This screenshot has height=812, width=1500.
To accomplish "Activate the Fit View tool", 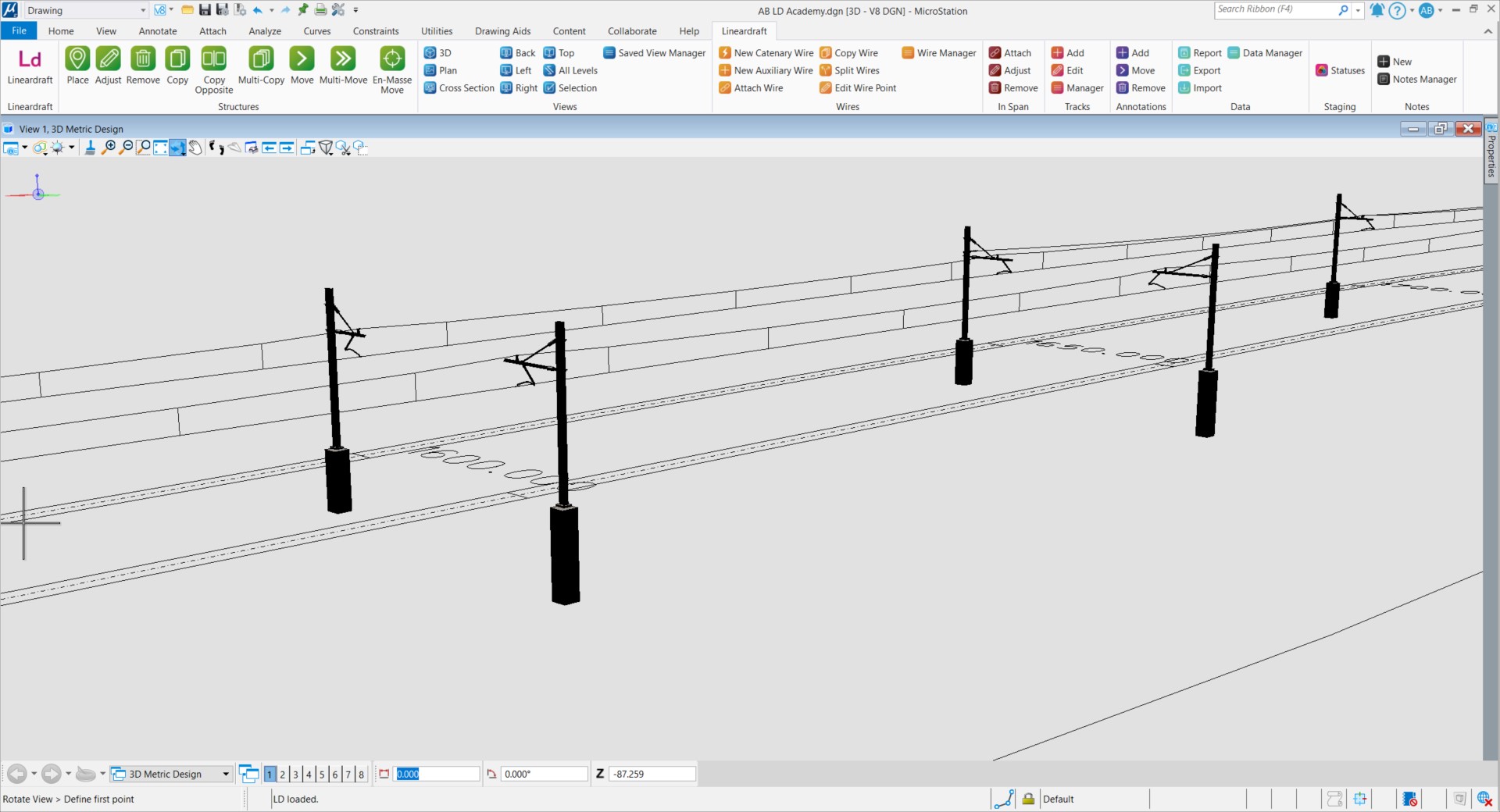I will click(x=160, y=148).
